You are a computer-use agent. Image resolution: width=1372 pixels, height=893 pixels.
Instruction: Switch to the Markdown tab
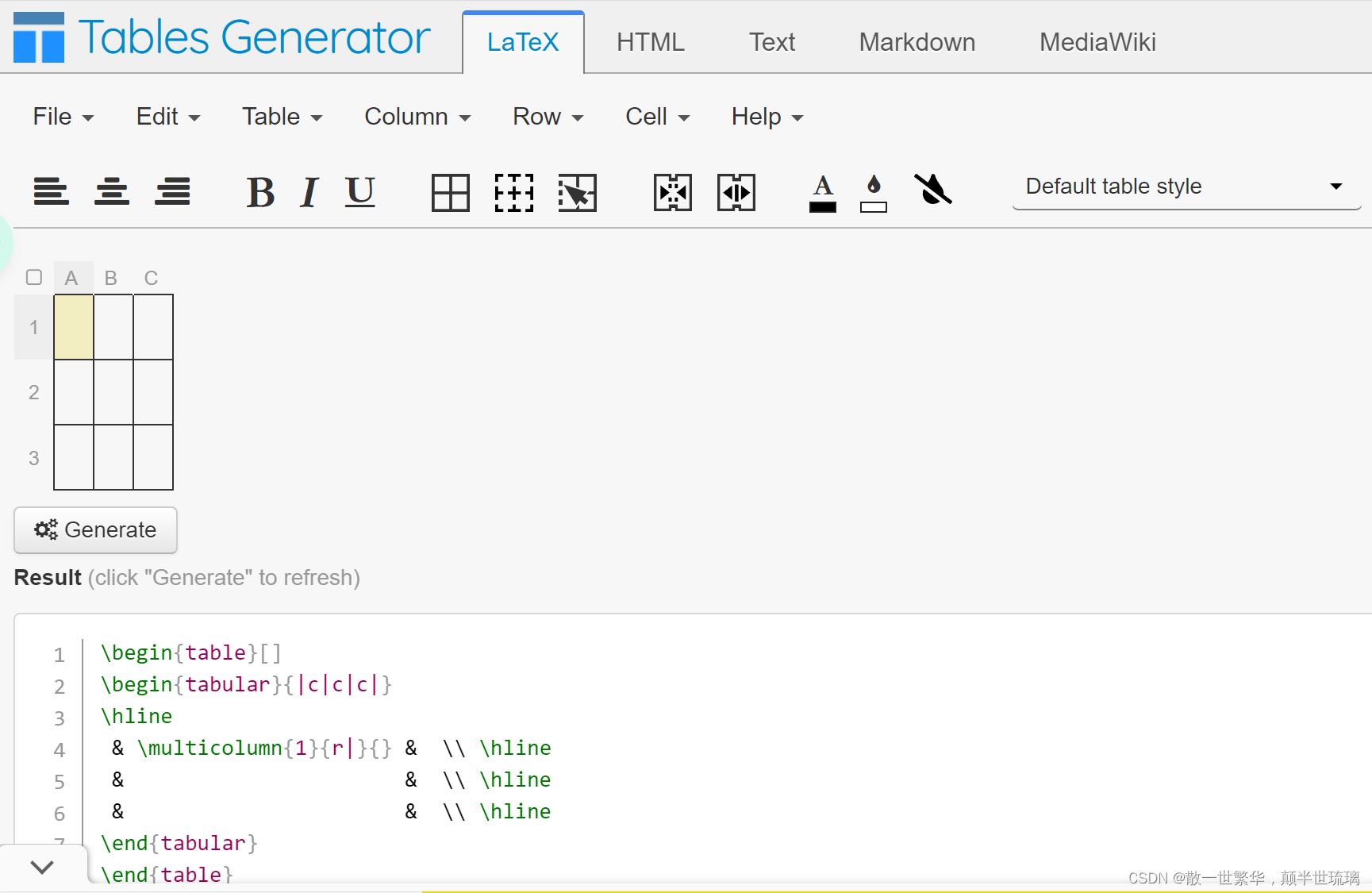pyautogui.click(x=917, y=42)
